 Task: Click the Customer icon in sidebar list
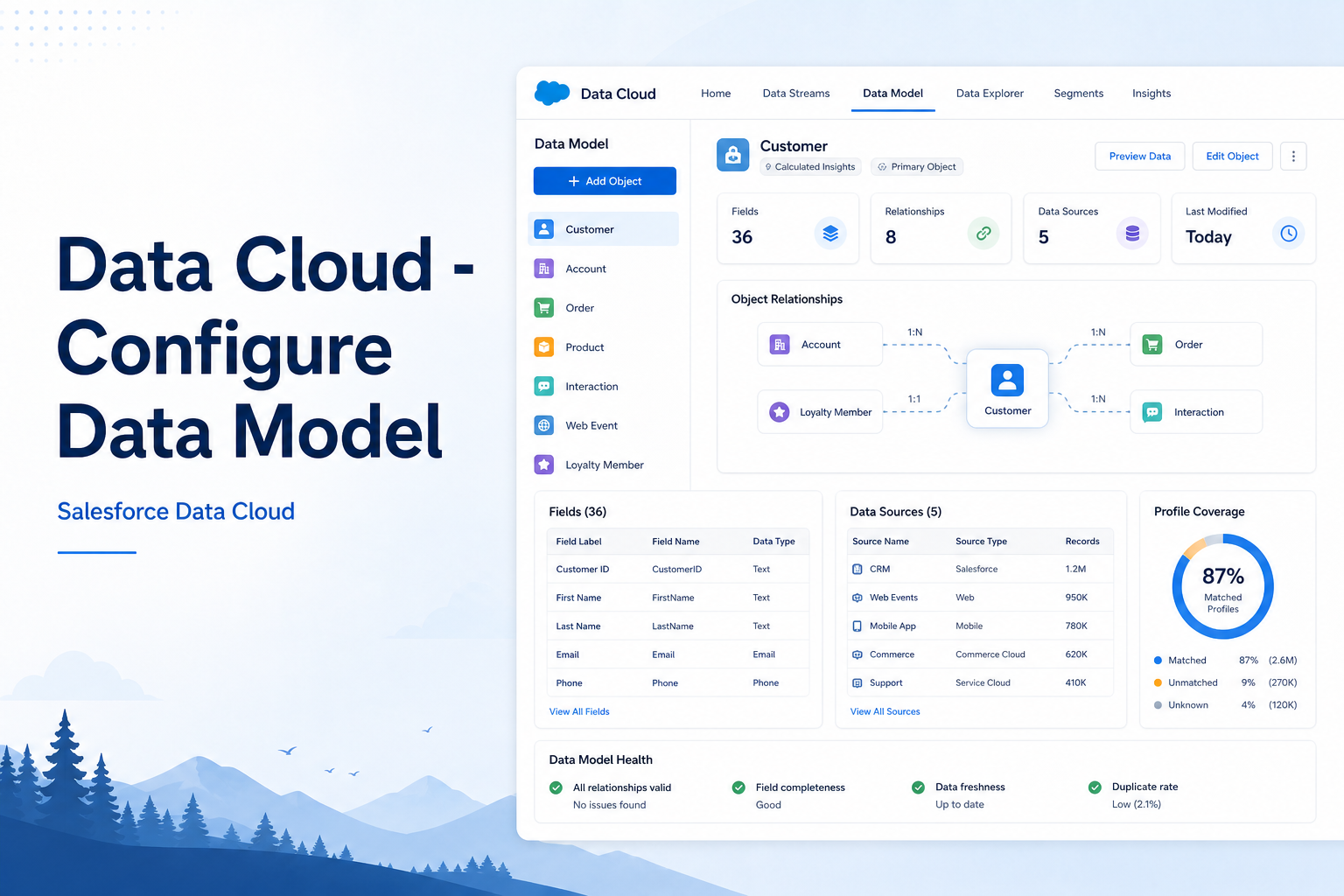tap(544, 229)
